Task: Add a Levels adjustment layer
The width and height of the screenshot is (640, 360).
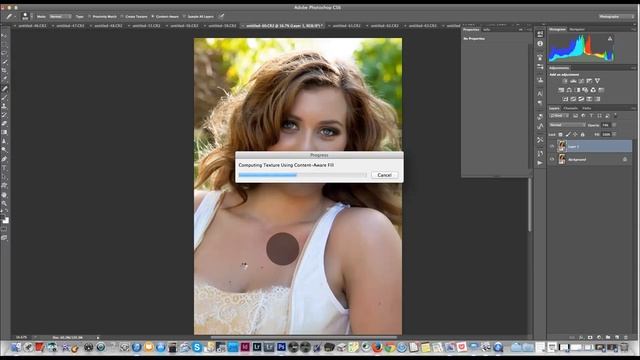Action: 573,81
